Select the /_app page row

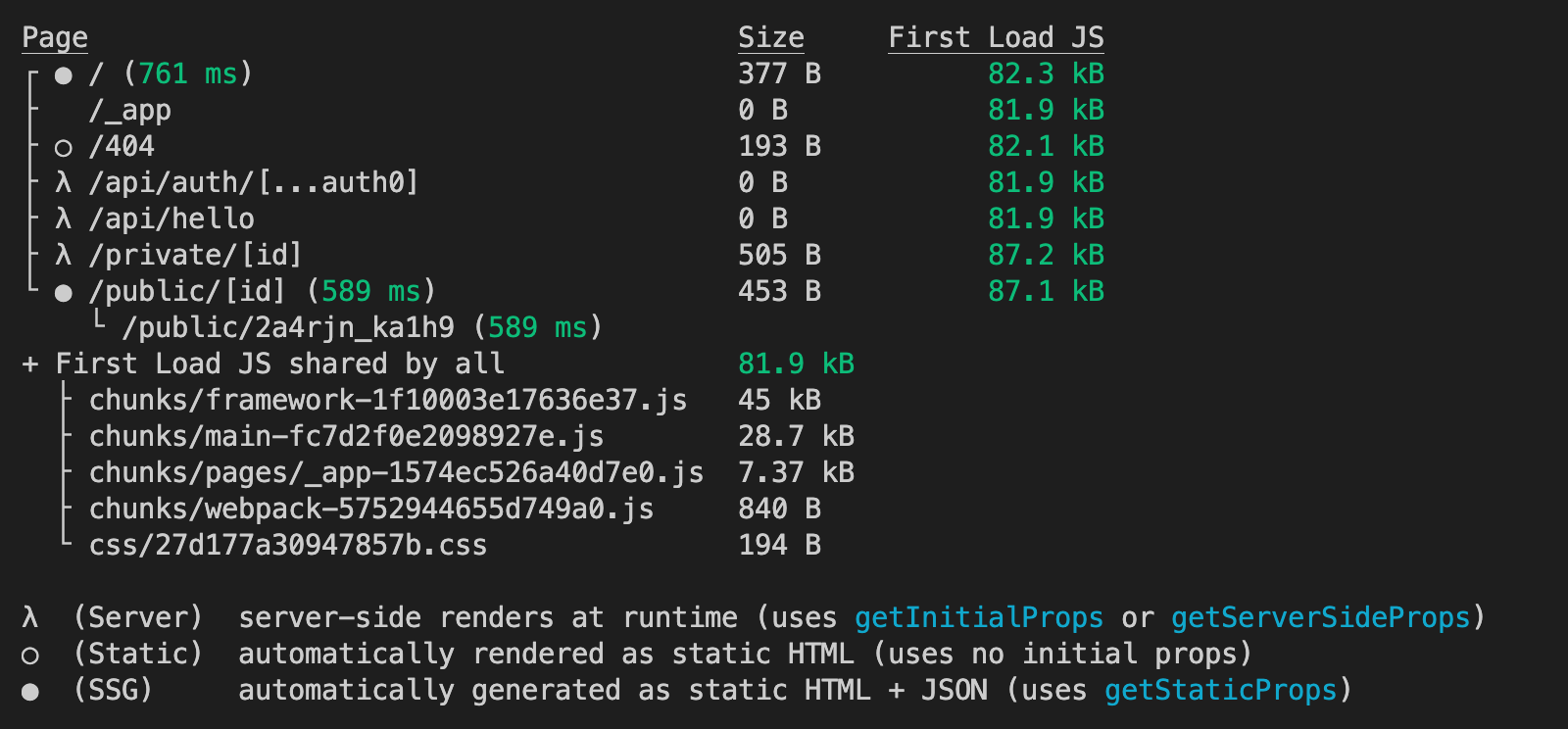tap(129, 111)
